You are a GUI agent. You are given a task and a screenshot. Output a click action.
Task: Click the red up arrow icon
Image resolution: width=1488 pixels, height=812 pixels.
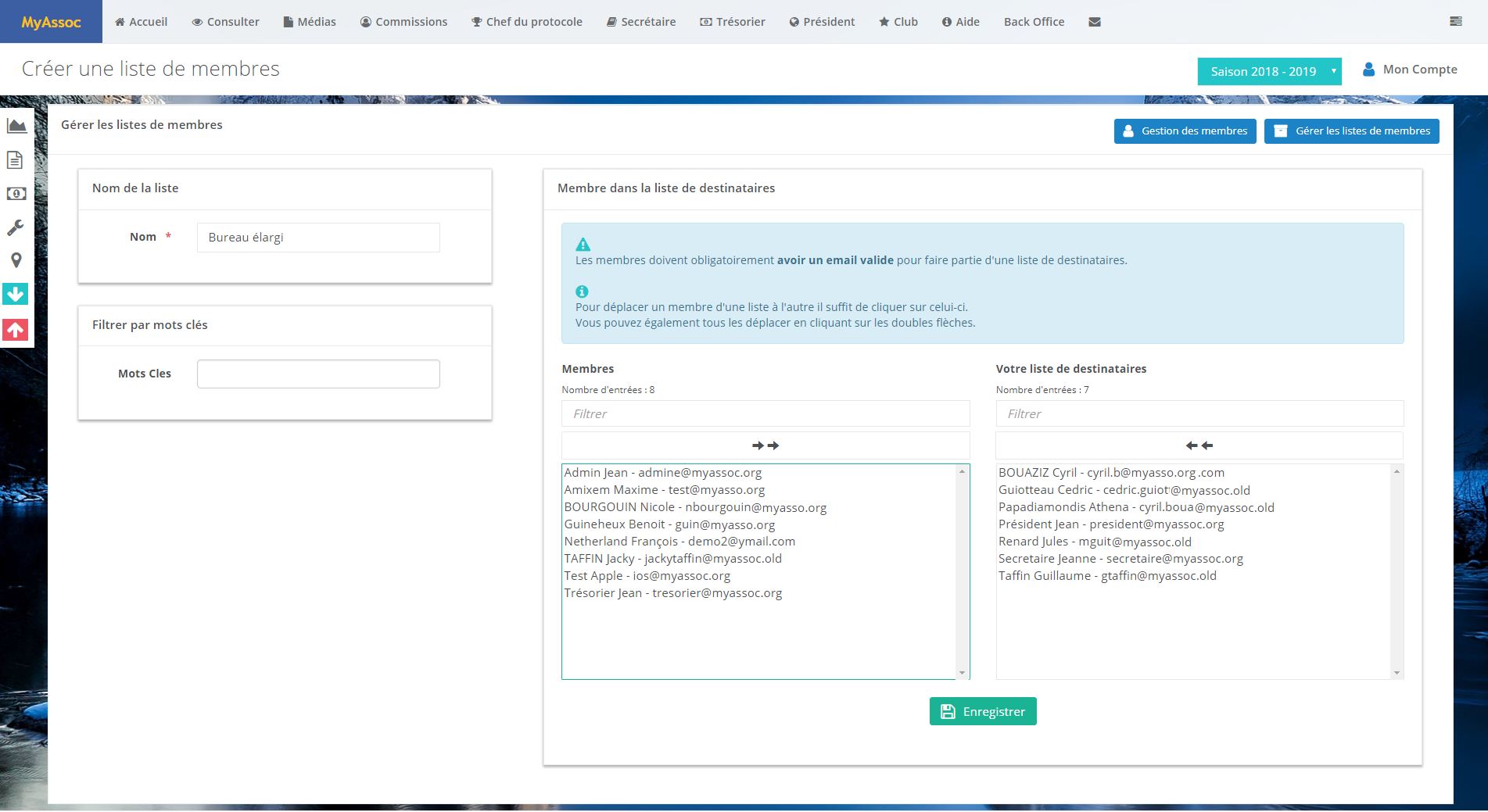coord(16,330)
